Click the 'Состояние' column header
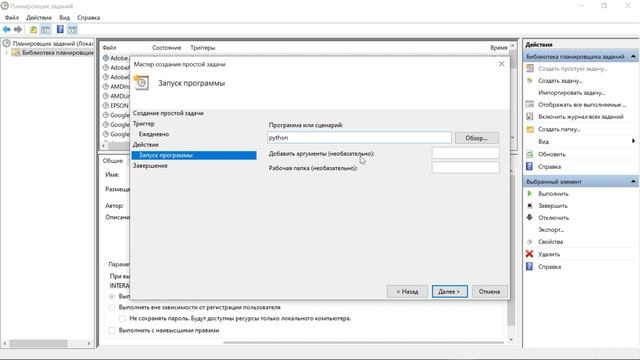Viewport: 640px width, 360px height. tap(167, 48)
